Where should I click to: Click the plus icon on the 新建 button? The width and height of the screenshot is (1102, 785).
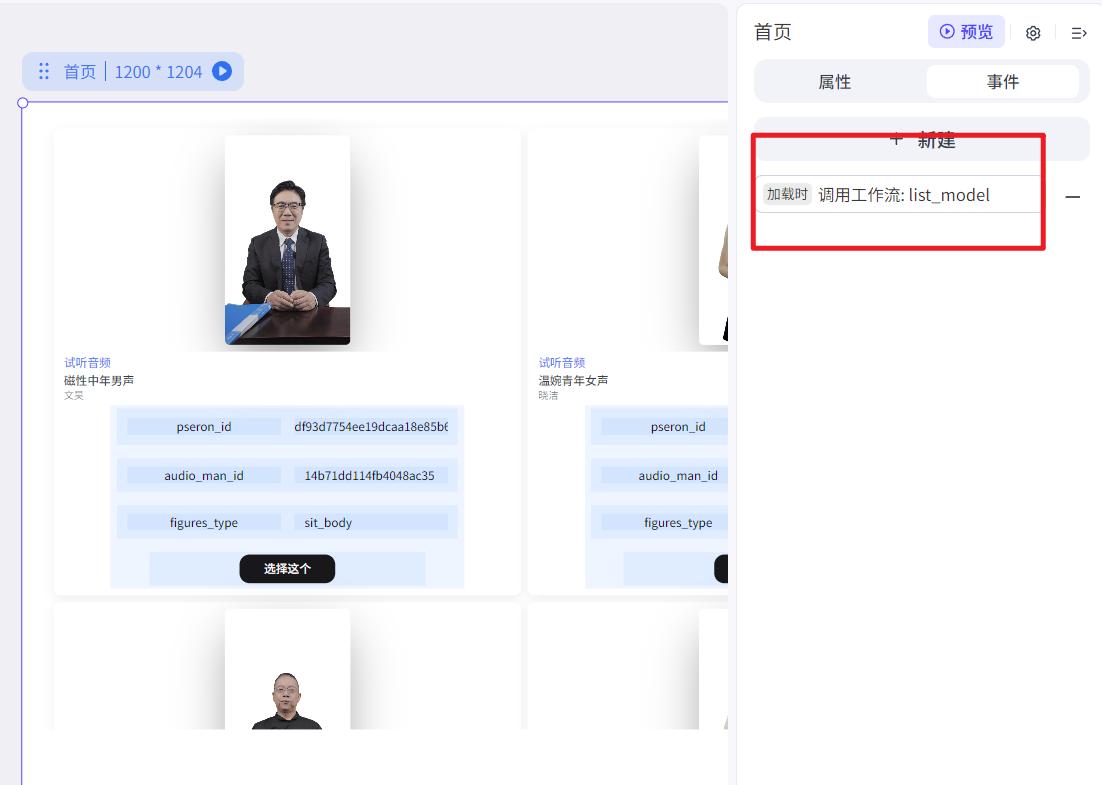pyautogui.click(x=894, y=140)
